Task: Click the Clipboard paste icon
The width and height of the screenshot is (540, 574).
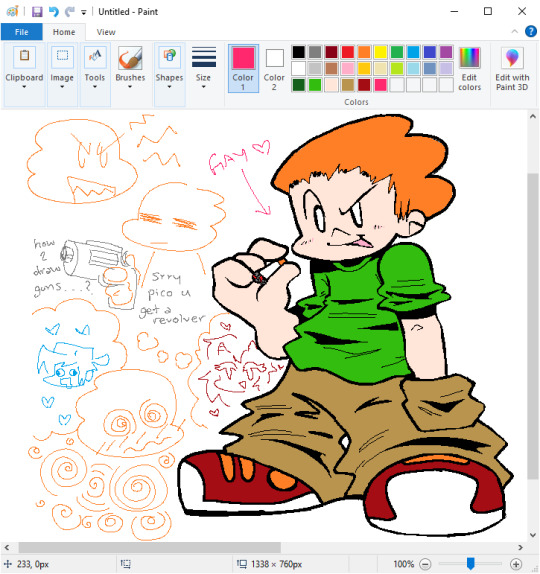Action: point(25,57)
